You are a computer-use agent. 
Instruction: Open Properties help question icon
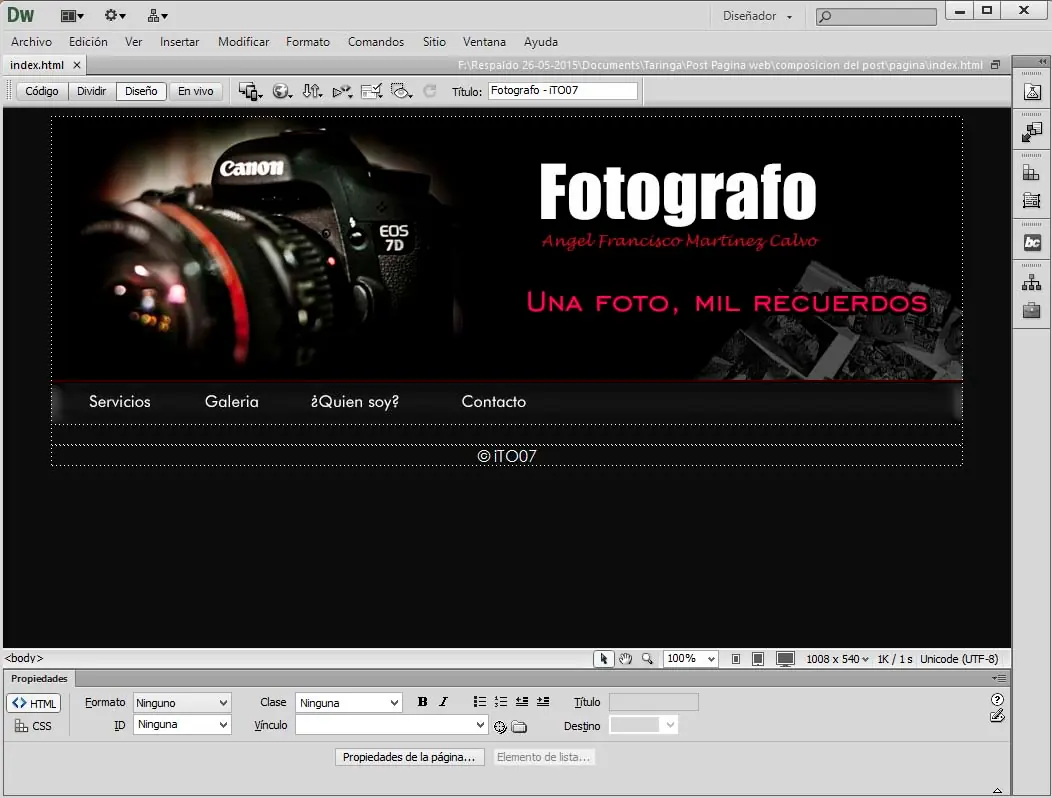[x=998, y=699]
